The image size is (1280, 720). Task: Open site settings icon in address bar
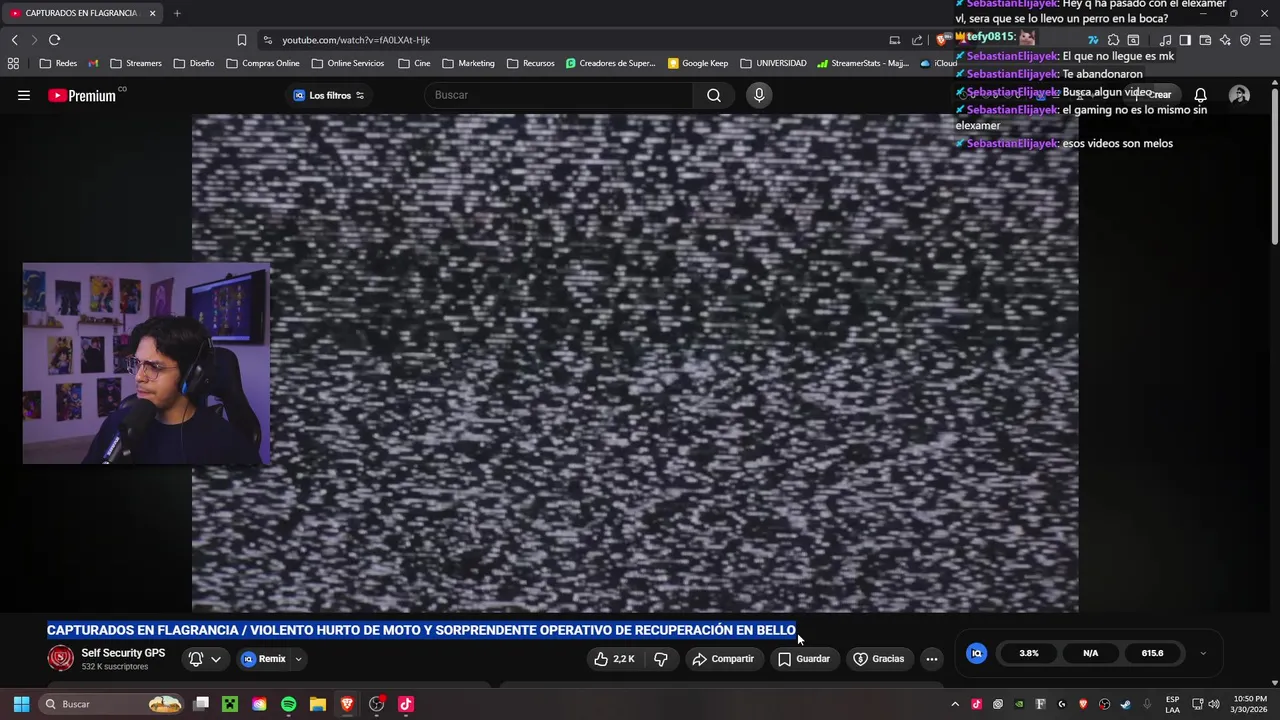(267, 40)
